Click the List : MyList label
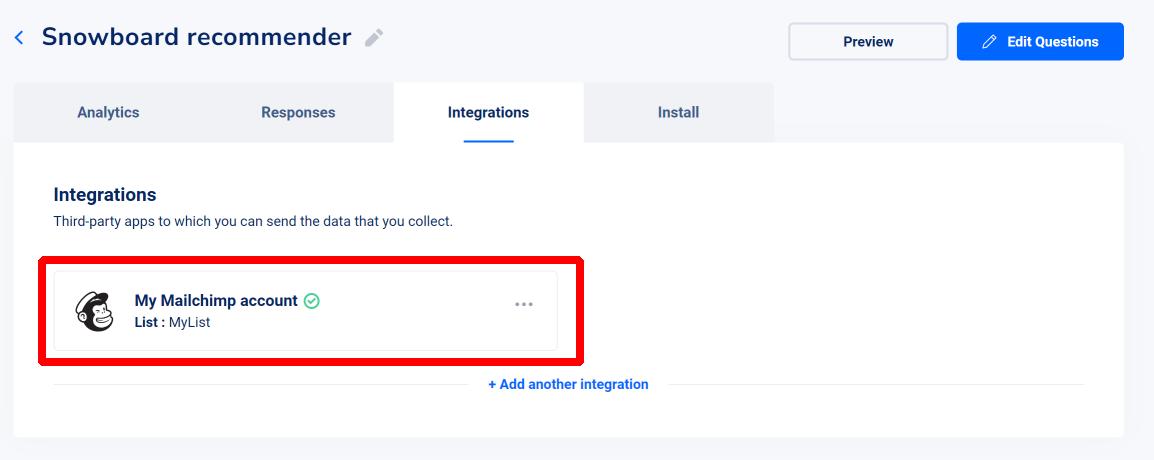The height and width of the screenshot is (460, 1154). [x=172, y=322]
